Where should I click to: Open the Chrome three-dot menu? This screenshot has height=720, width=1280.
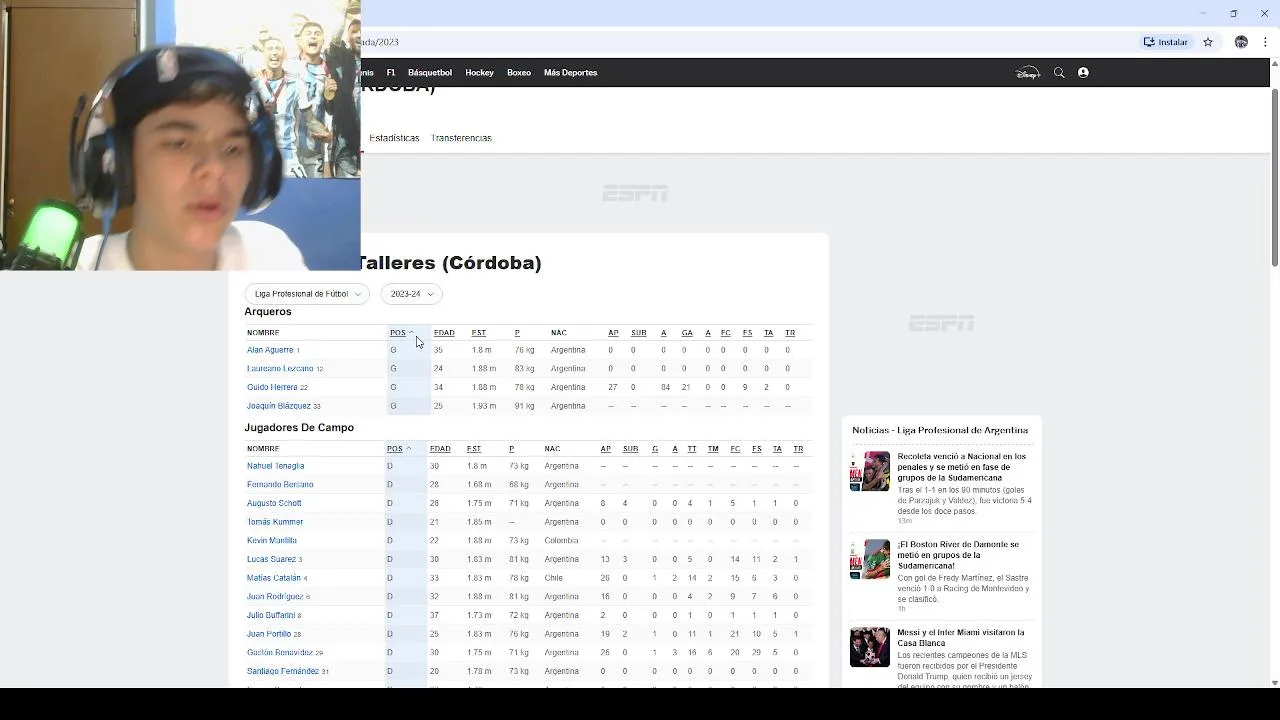(x=1265, y=42)
